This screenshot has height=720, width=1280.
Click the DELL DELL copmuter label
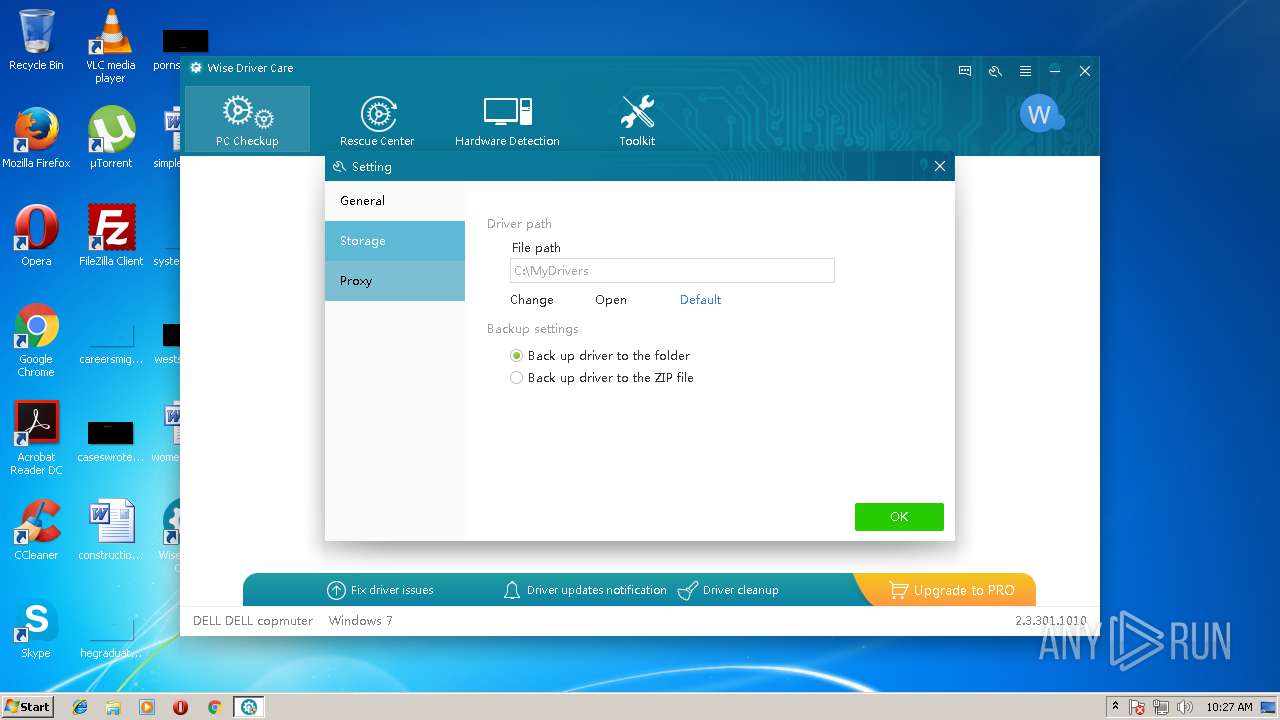click(x=253, y=621)
